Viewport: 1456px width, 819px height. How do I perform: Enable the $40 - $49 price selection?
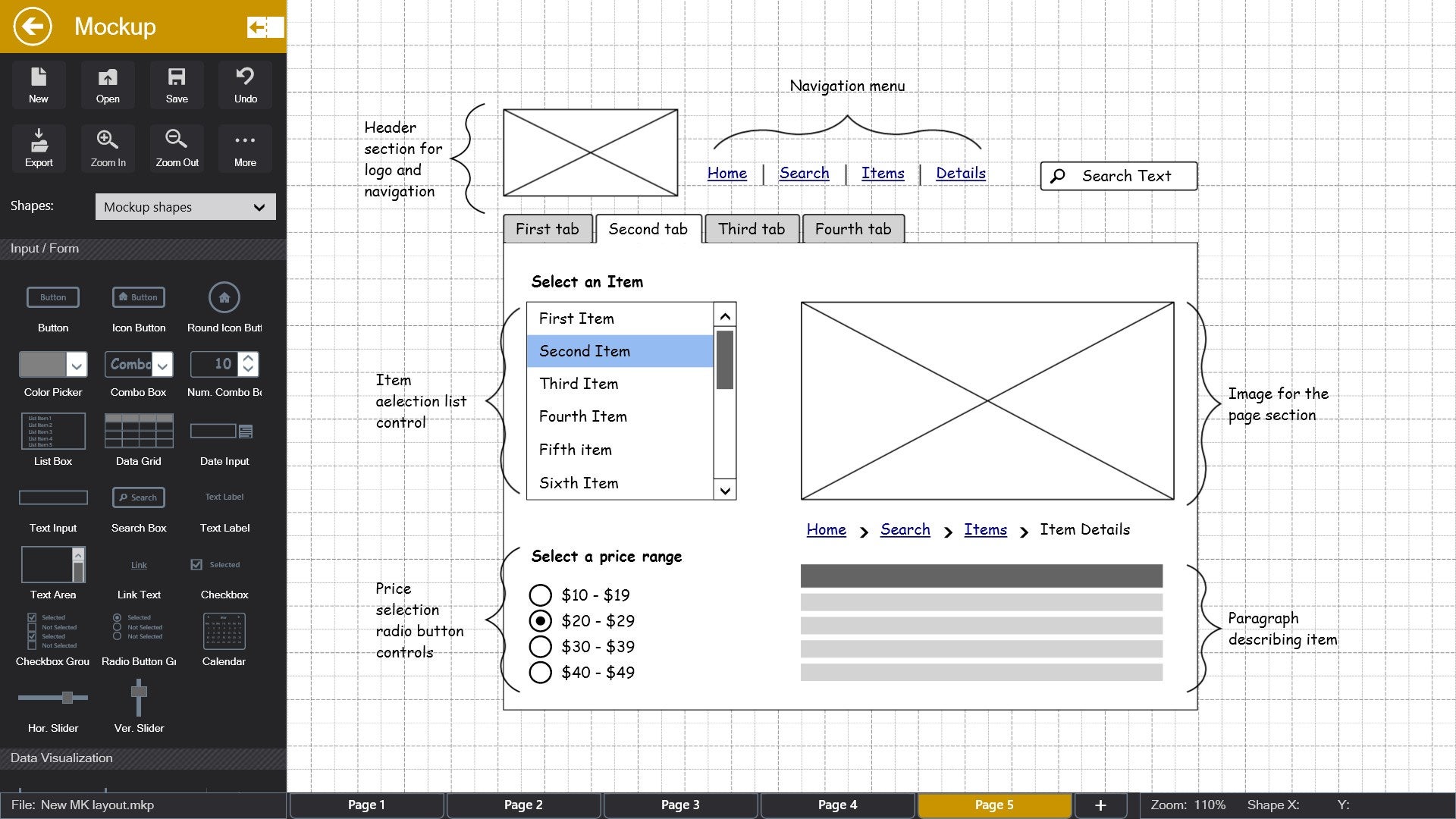[539, 671]
